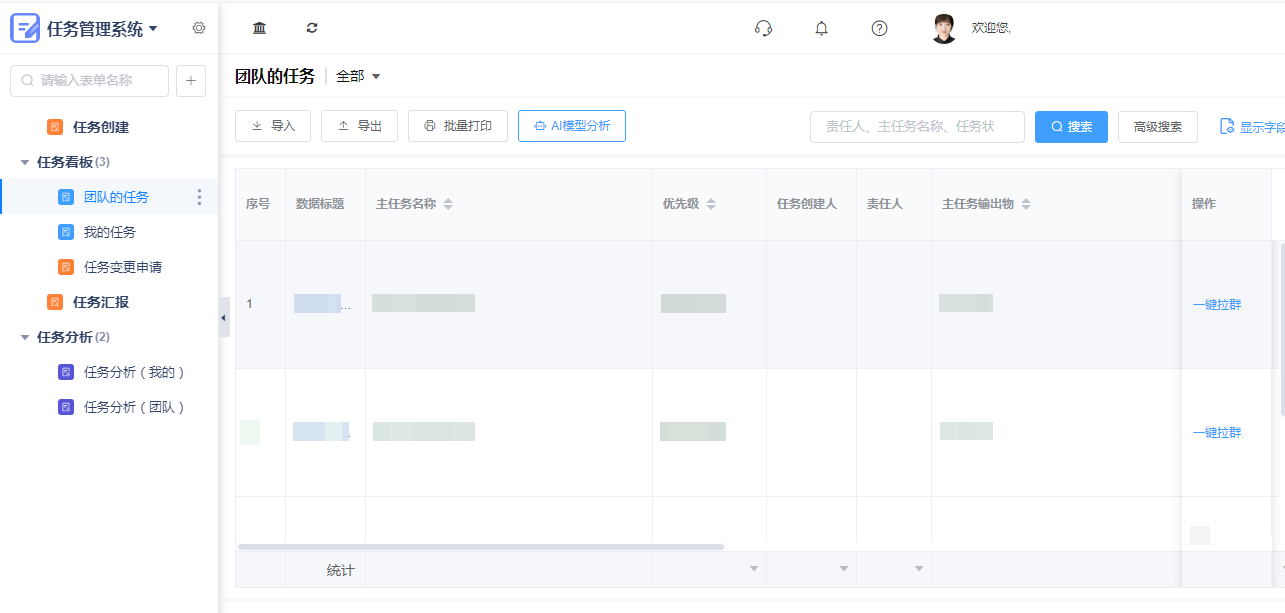Click the 任务分析（我的）purple icon
Viewport: 1285px width, 613px height.
(x=66, y=372)
